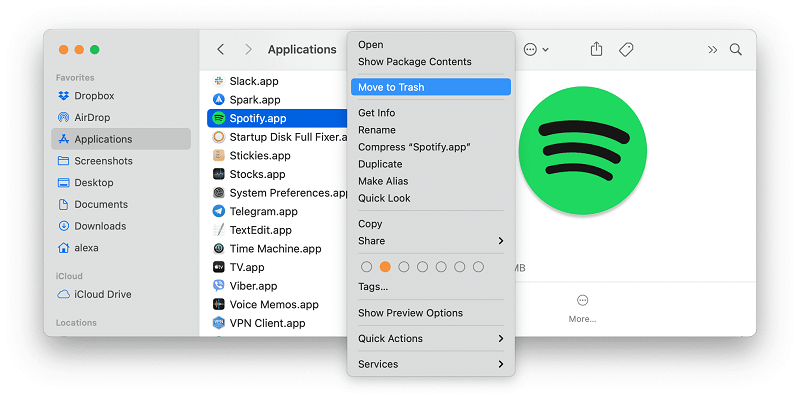Click the Share toolbar icon
The image size is (800, 394).
pyautogui.click(x=596, y=50)
